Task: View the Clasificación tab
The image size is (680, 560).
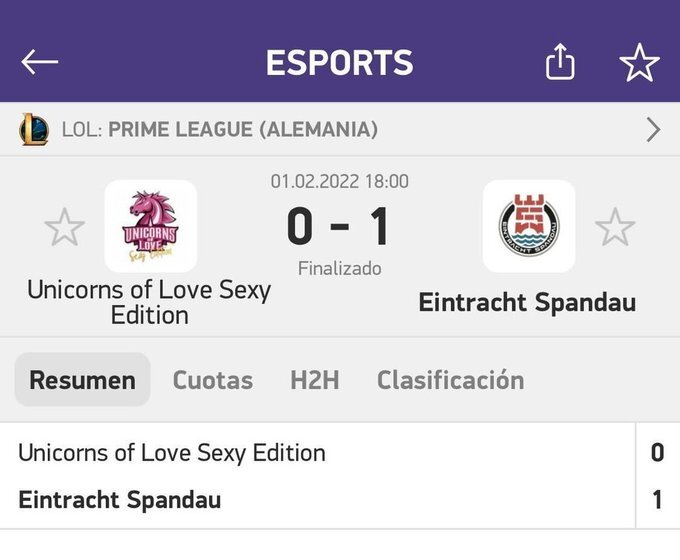Action: pos(451,380)
